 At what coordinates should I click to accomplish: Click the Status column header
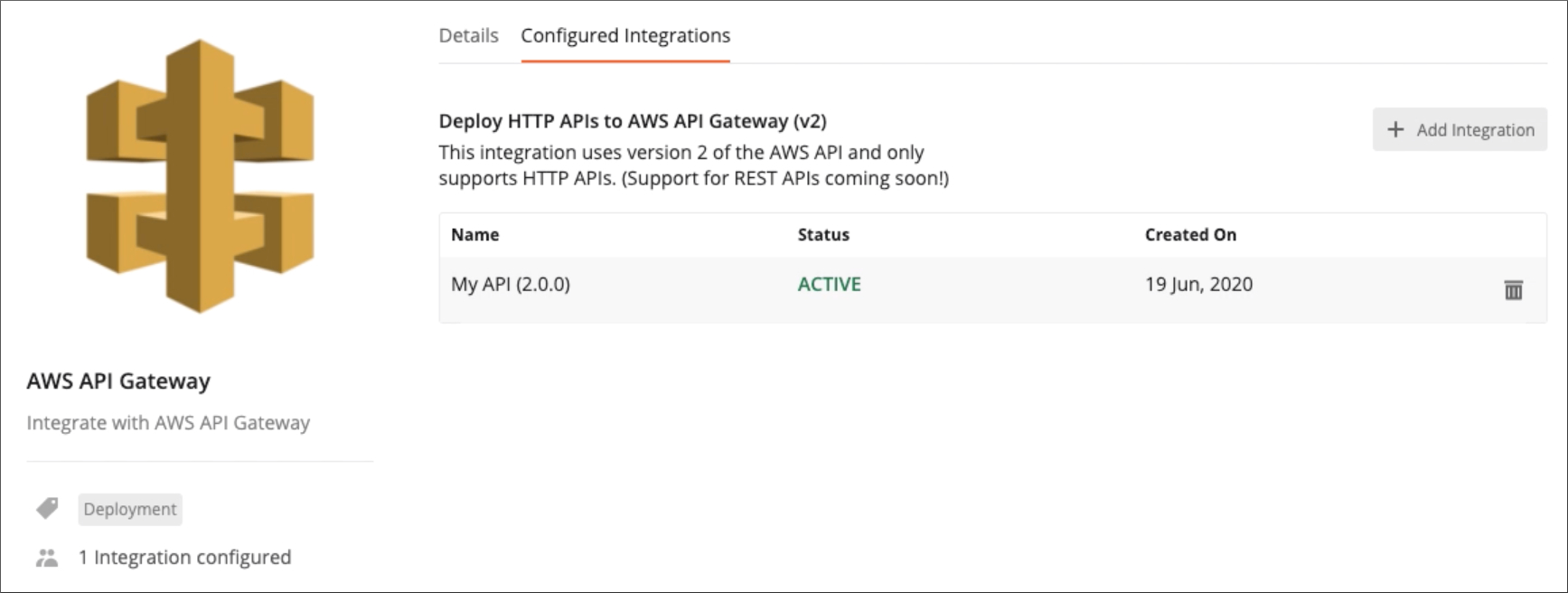(823, 235)
